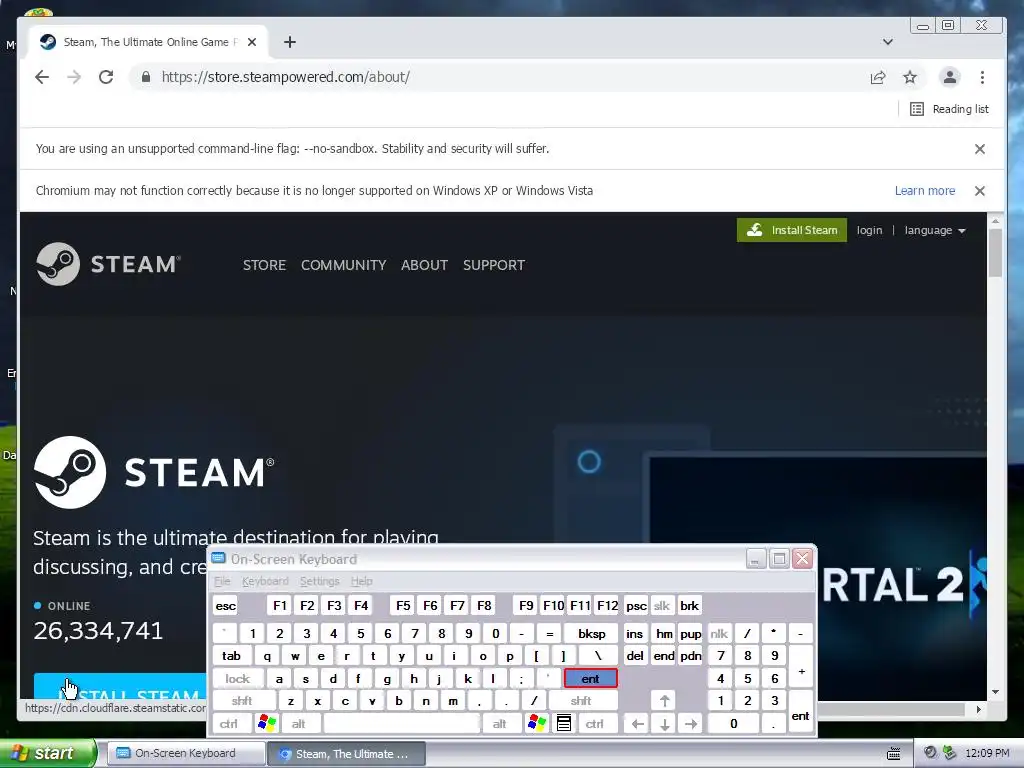Open the Windows start menu
This screenshot has height=768, width=1024.
pyautogui.click(x=47, y=753)
